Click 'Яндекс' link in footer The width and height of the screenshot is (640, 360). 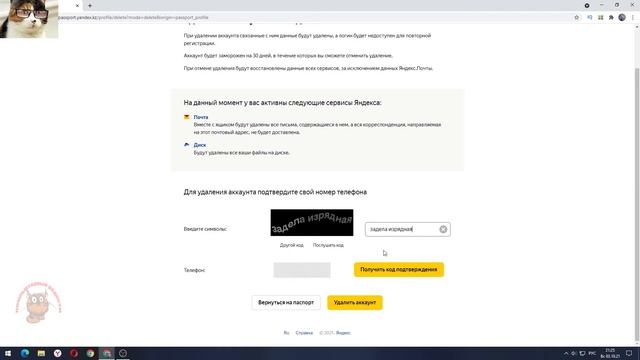pos(343,333)
